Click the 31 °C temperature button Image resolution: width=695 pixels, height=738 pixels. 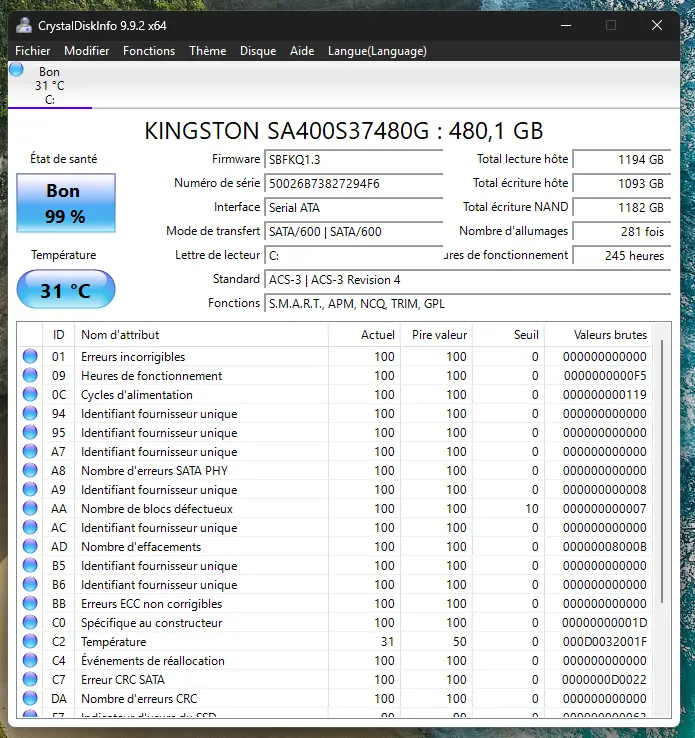click(66, 289)
